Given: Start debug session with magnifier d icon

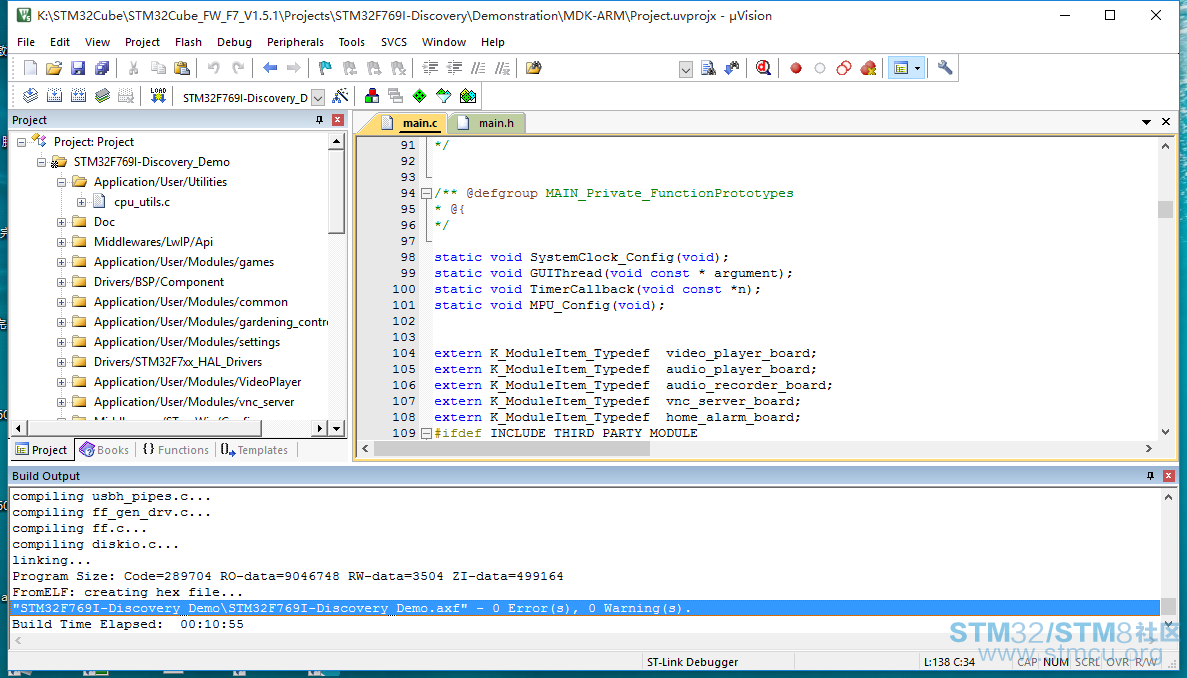Looking at the screenshot, I should pos(763,68).
